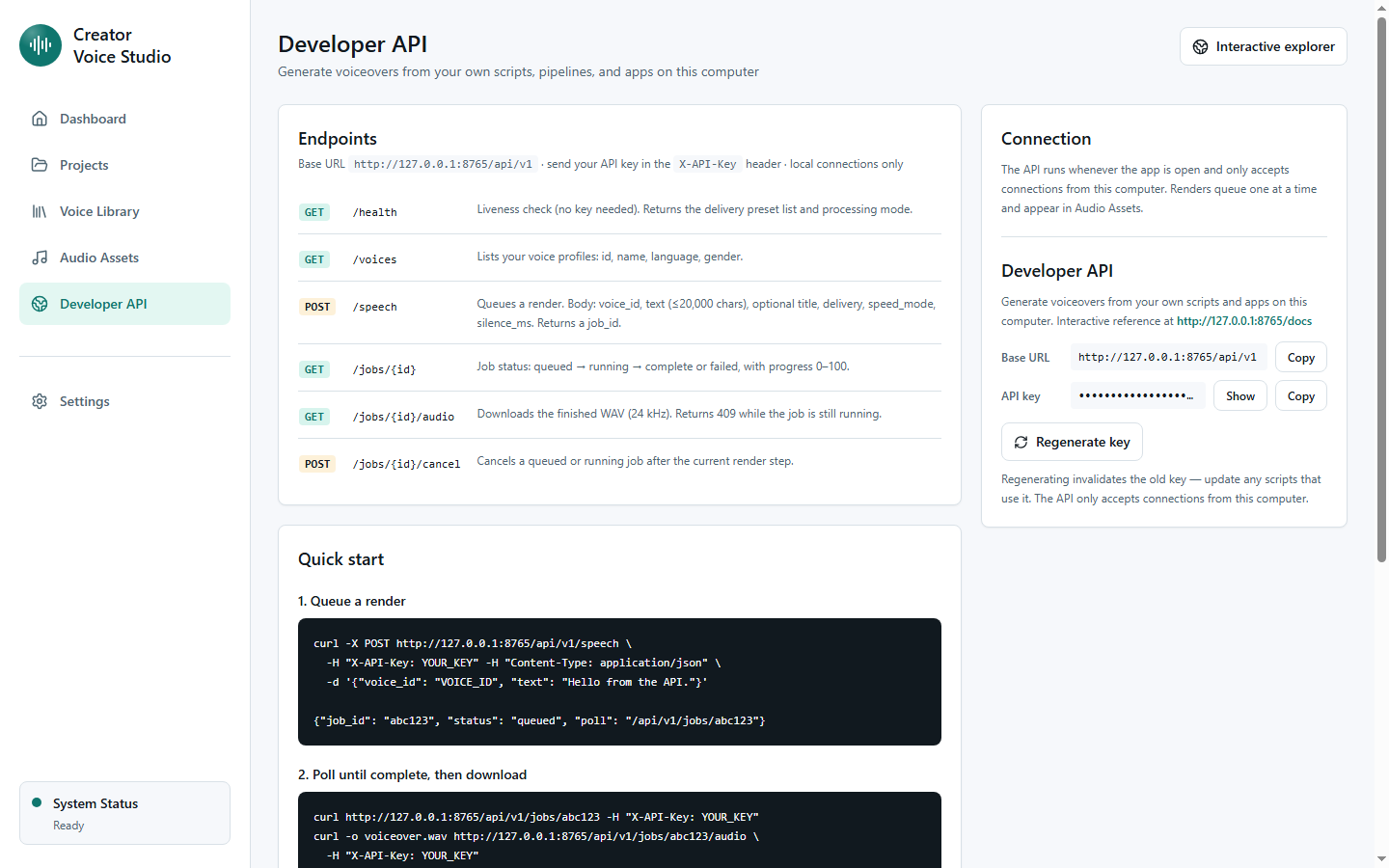Click the 'Downloads the finished WAV' description

coord(679,414)
